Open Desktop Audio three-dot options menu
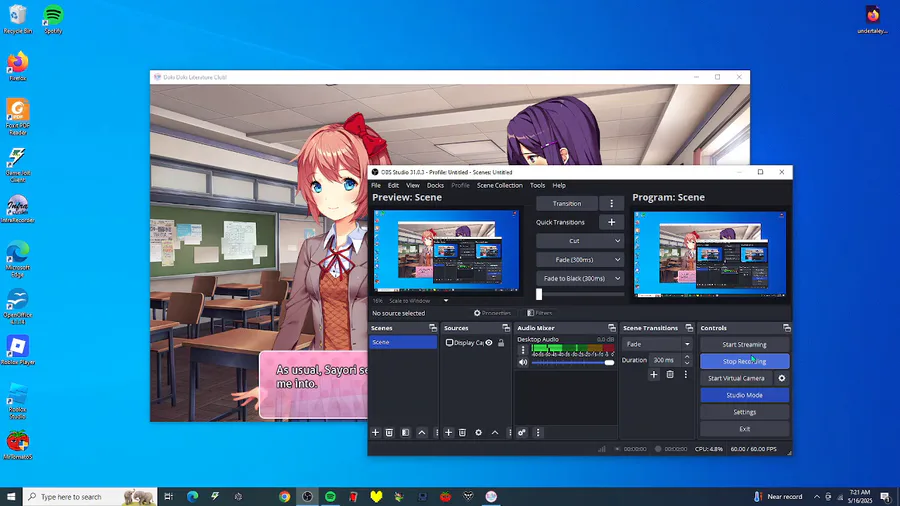This screenshot has width=900, height=506. [522, 349]
